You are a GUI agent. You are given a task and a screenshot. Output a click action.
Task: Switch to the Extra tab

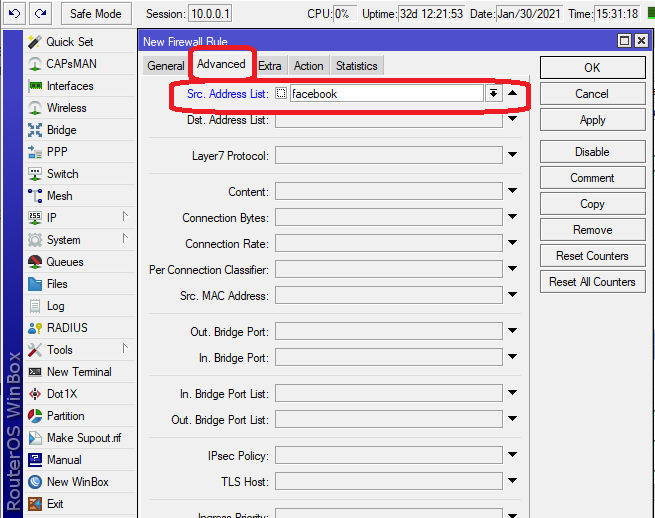click(x=270, y=66)
